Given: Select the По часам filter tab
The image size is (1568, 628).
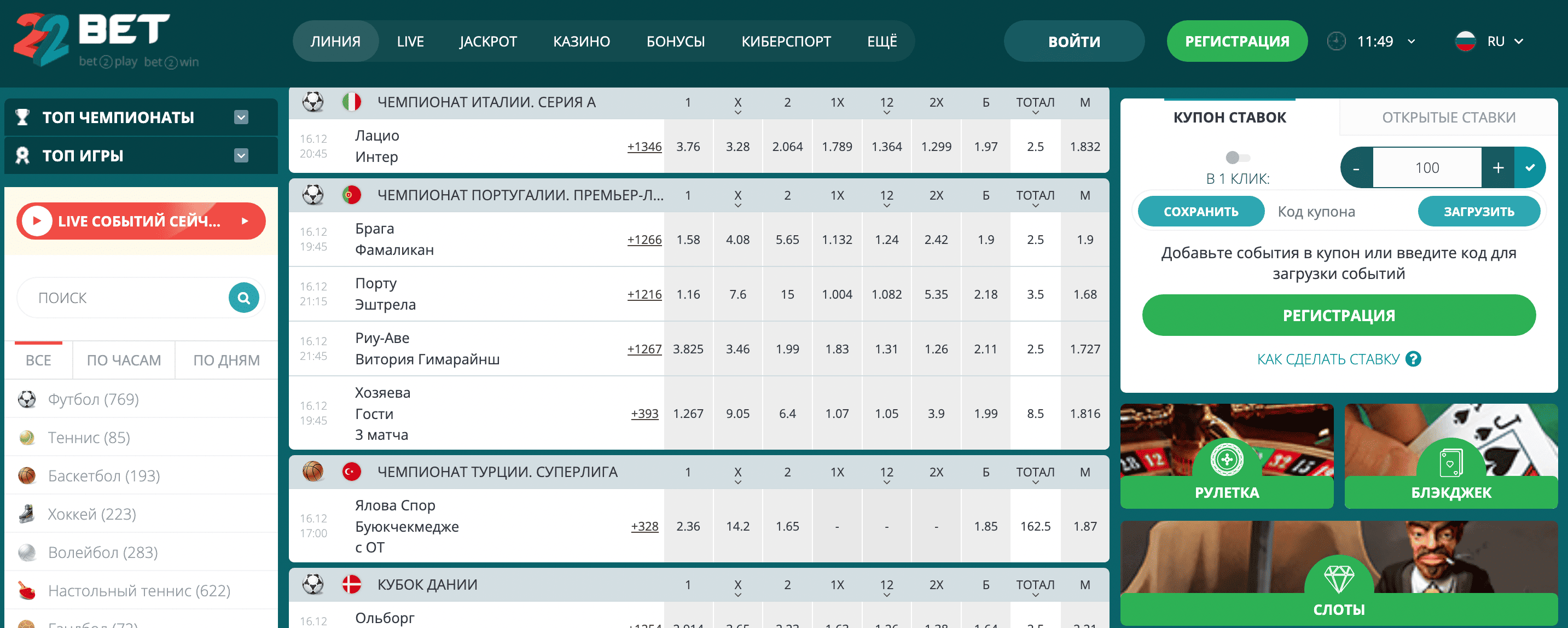Looking at the screenshot, I should click(124, 360).
